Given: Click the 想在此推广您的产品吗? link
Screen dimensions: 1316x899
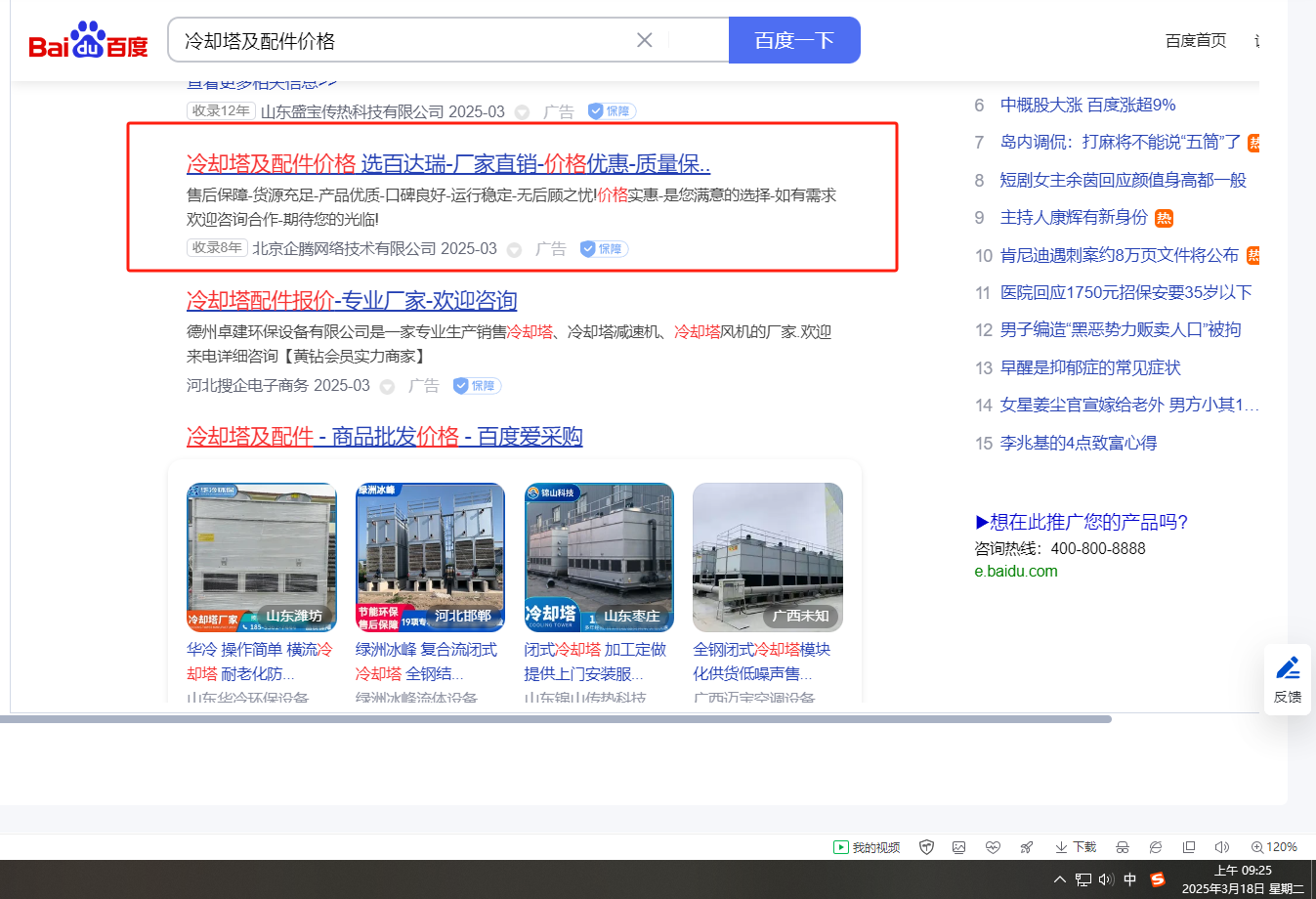Looking at the screenshot, I should click(1082, 522).
